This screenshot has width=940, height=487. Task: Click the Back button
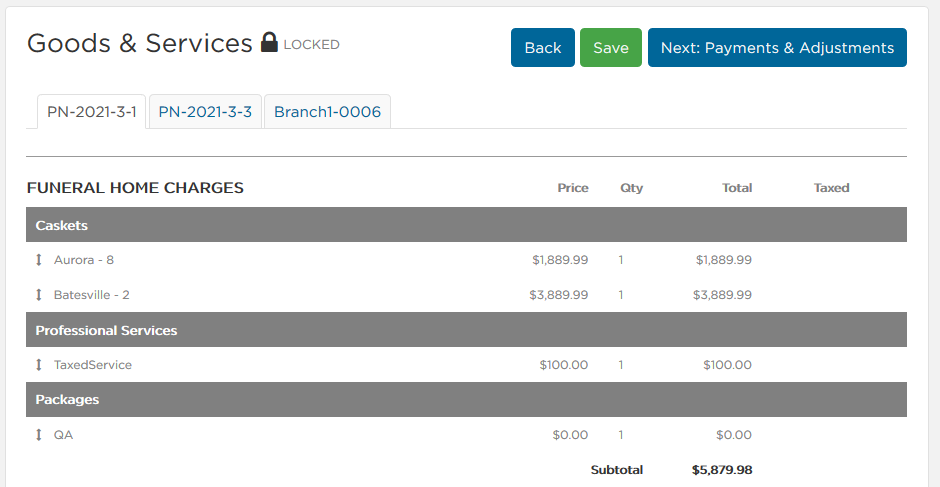click(543, 47)
